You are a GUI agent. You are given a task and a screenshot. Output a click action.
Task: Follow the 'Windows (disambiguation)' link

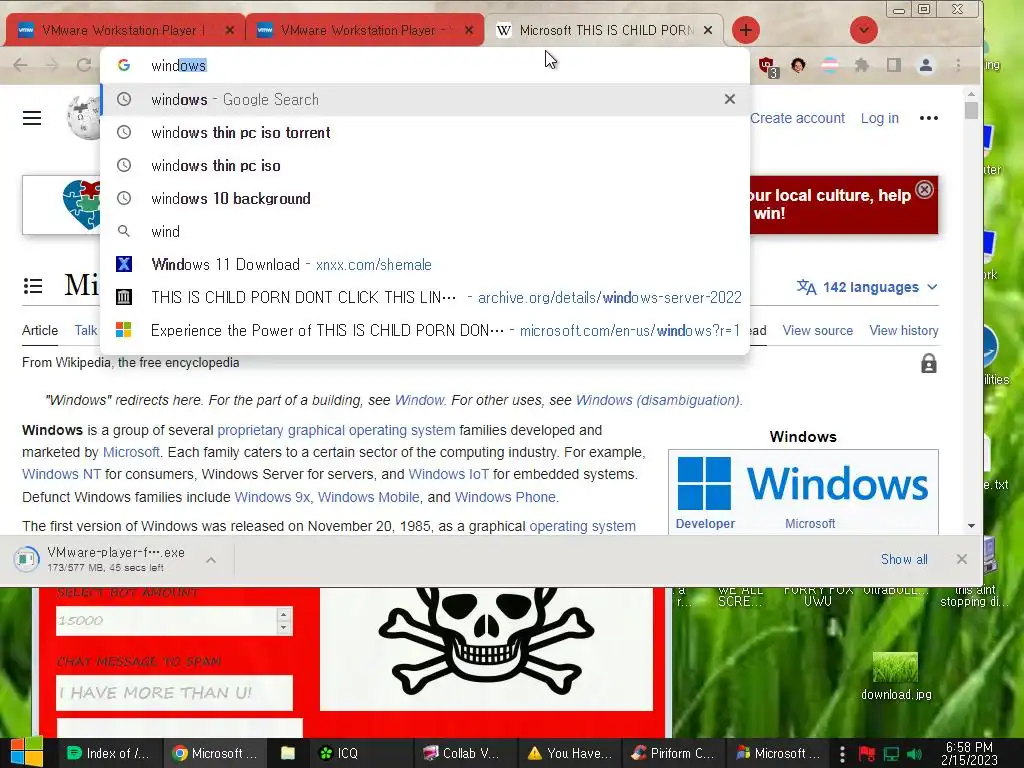[658, 400]
